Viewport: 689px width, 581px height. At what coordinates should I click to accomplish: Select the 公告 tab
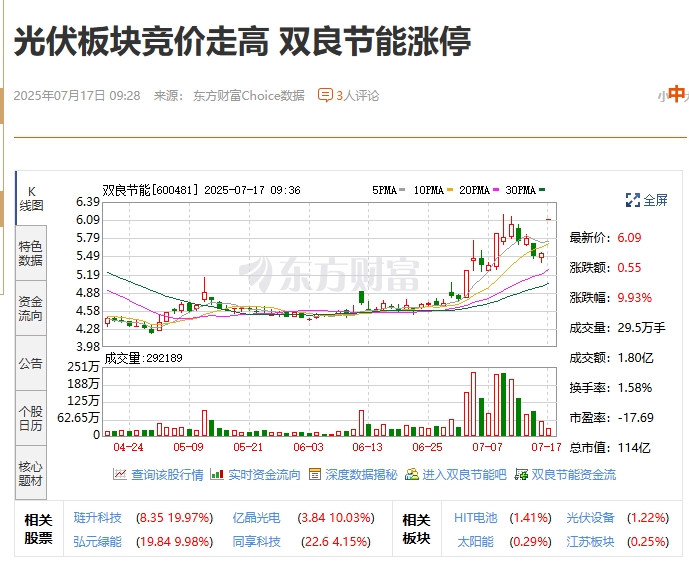(x=31, y=363)
